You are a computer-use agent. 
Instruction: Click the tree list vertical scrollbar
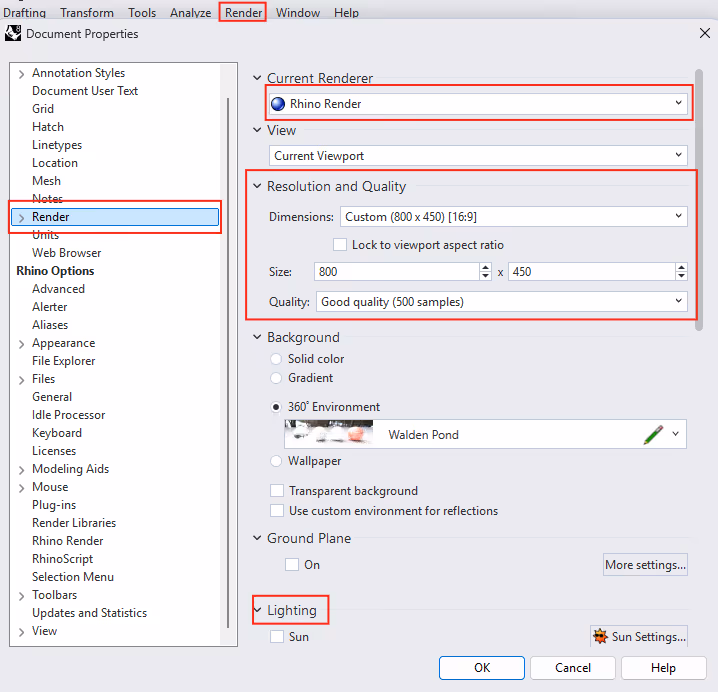(228, 363)
